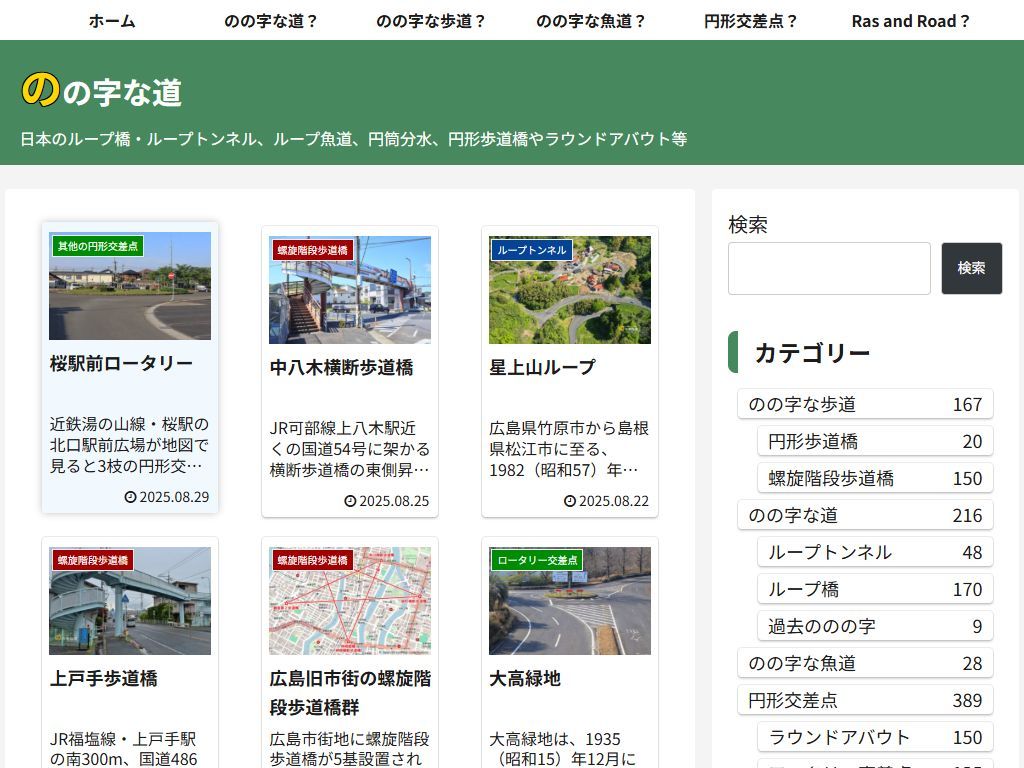Open the 広島旧市街の螺旋階段歩道橋群 map thumbnail
The width and height of the screenshot is (1024, 768).
tap(350, 601)
